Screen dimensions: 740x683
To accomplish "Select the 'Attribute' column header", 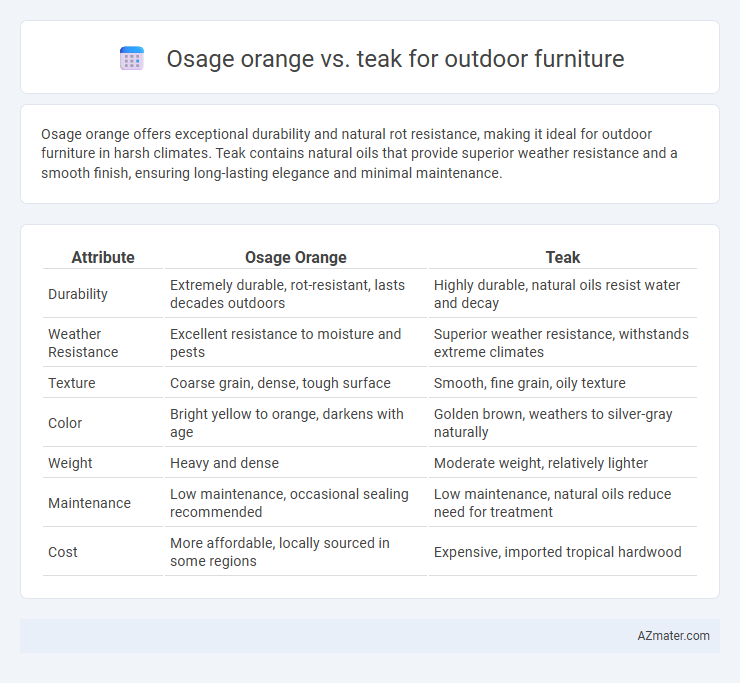I will click(103, 257).
